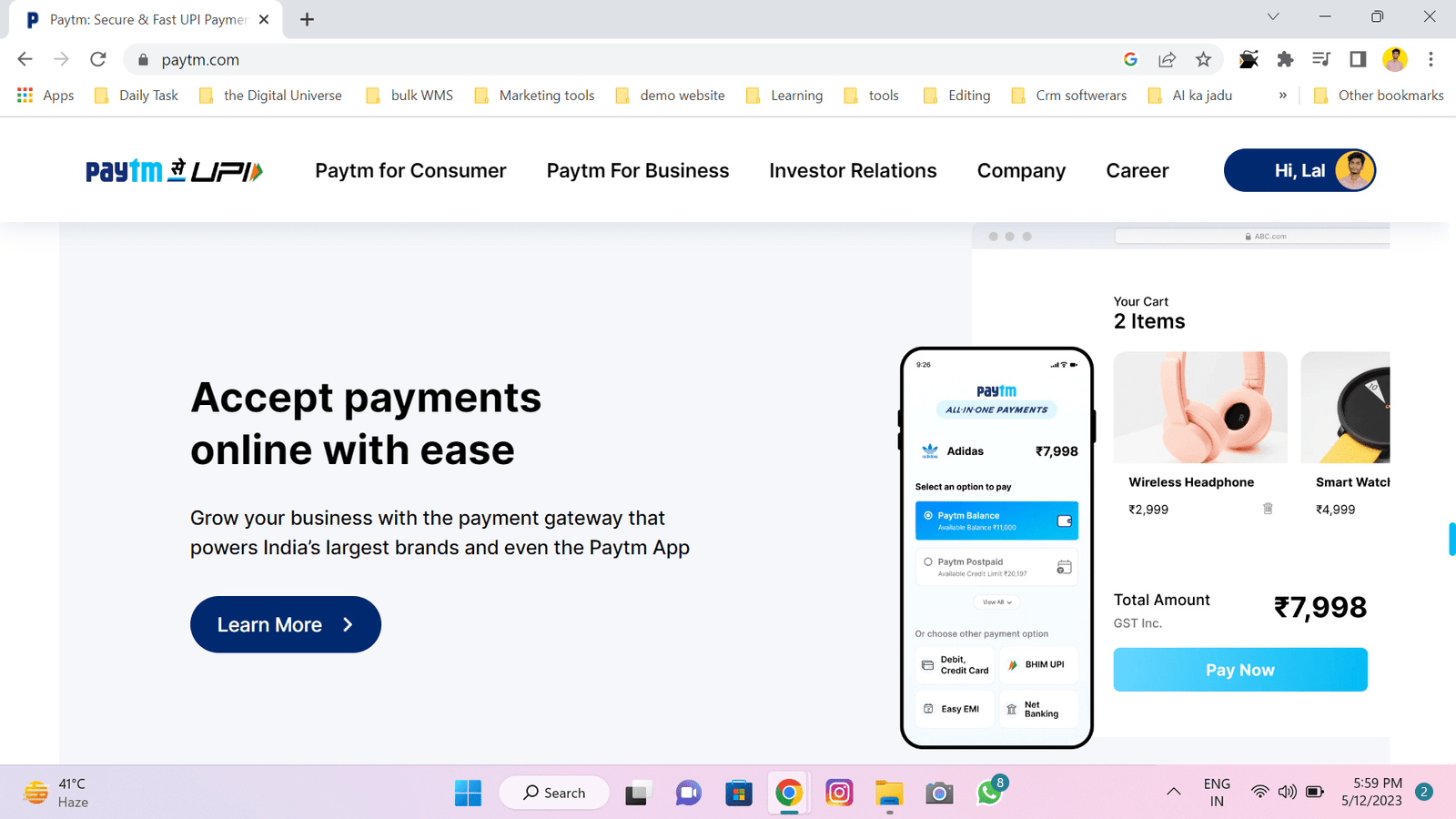Viewport: 1456px width, 819px height.
Task: Open the tab search dropdown arrow
Action: tap(1273, 17)
